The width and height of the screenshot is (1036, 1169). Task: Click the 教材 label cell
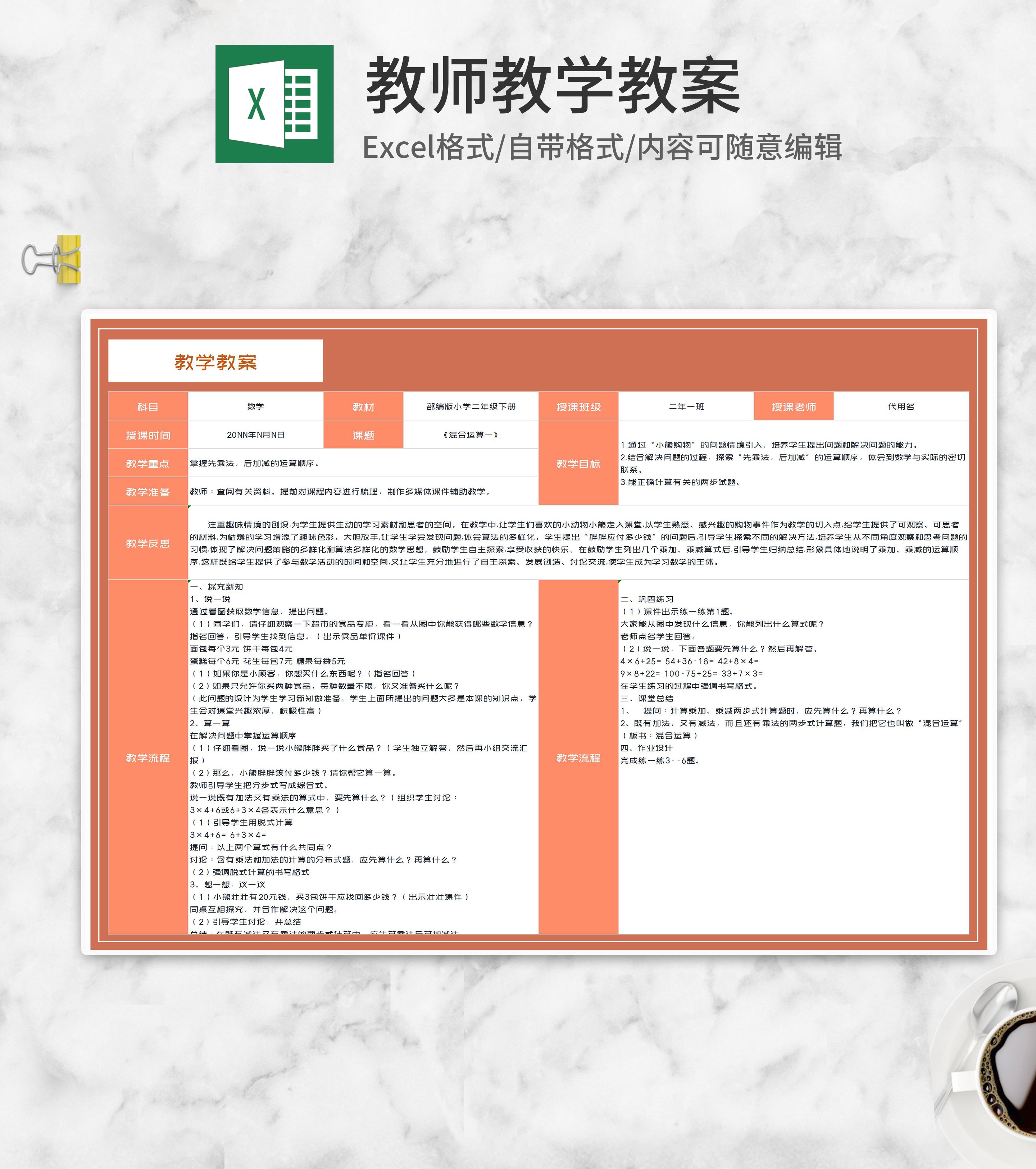(363, 407)
